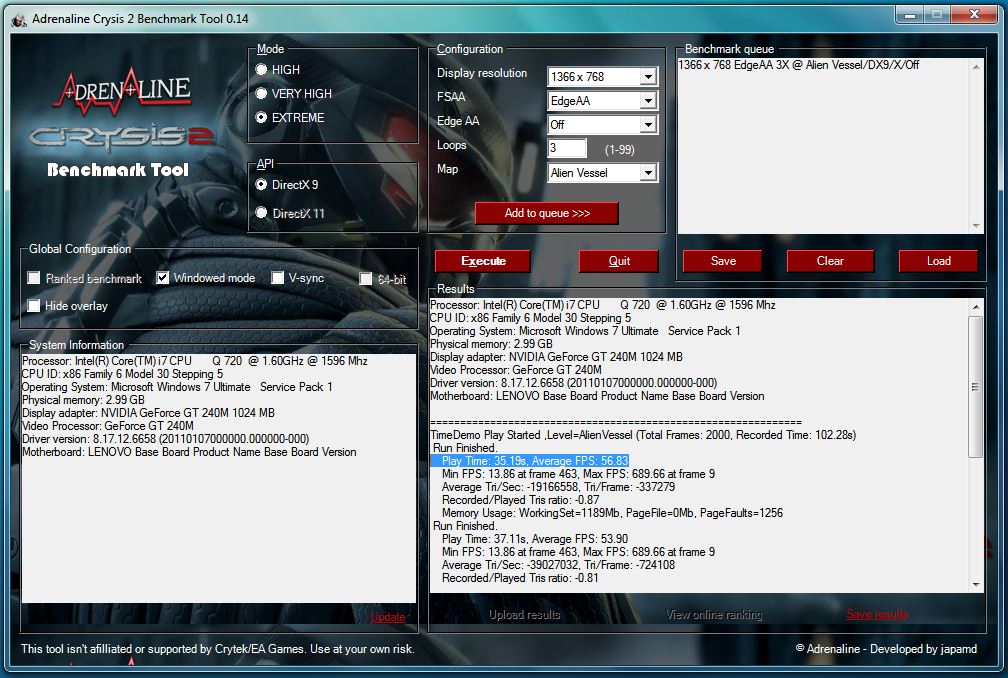Choose the EXTREME quality mode

click(x=261, y=118)
